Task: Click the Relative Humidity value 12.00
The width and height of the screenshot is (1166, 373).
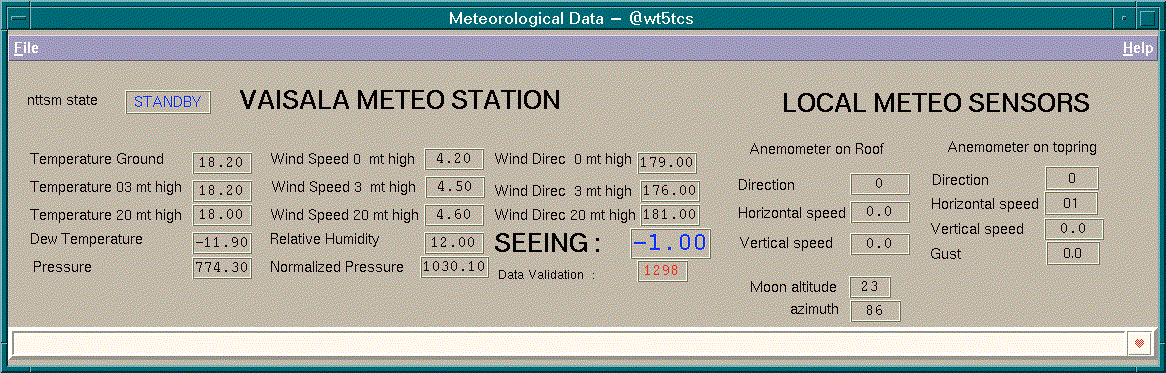Action: click(454, 242)
